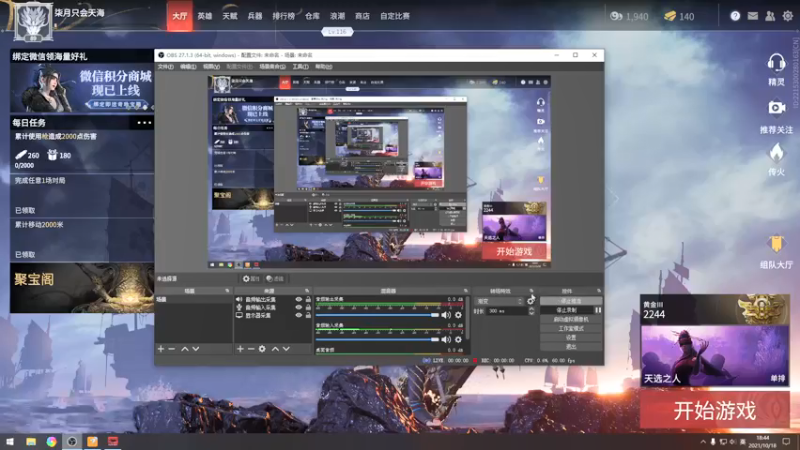This screenshot has height=450, width=800.
Task: Open game settings gear in the top bar
Action: click(x=788, y=16)
